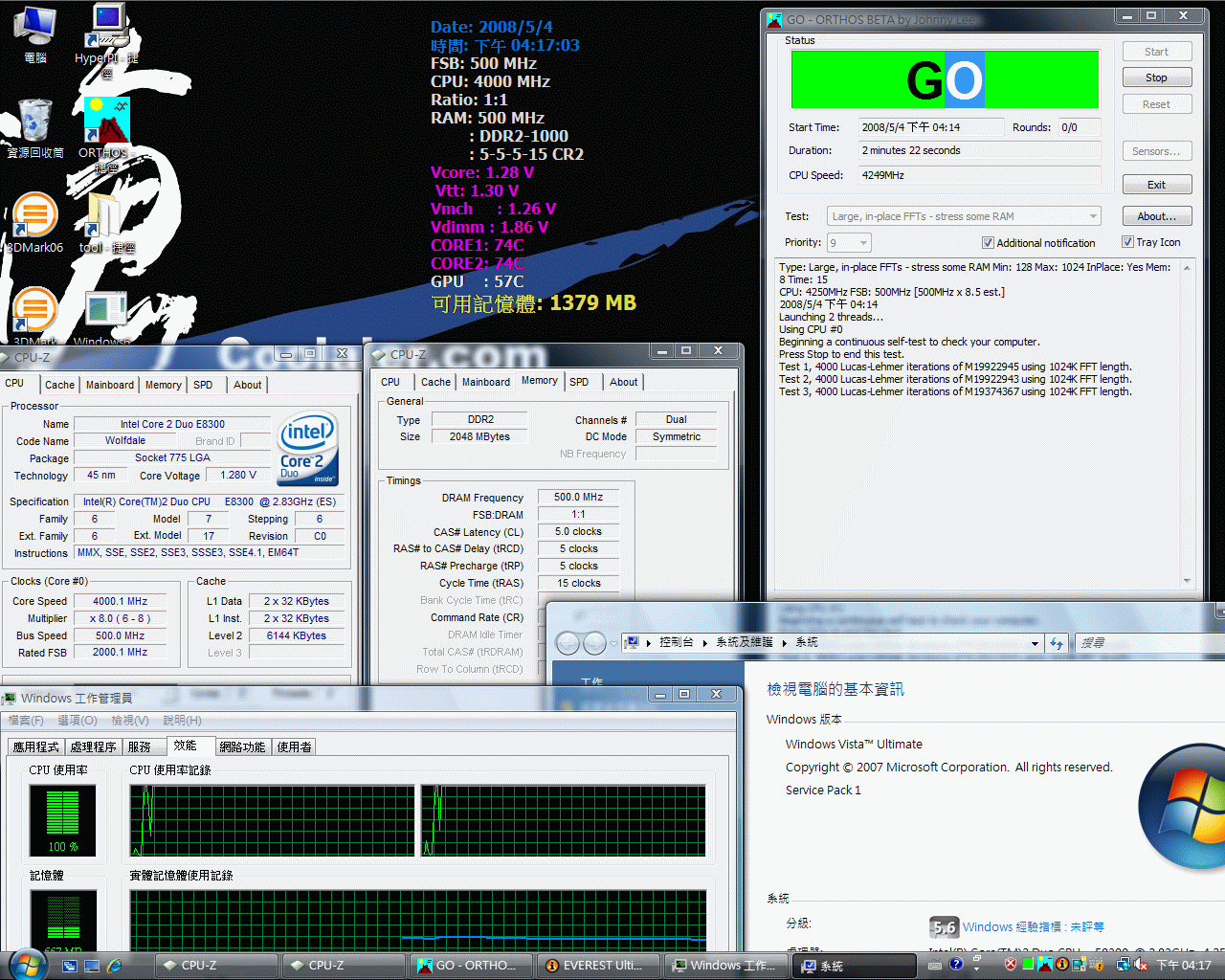This screenshot has height=980, width=1225.
Task: Open the 3DMark06 desktop shortcut
Action: (35, 223)
